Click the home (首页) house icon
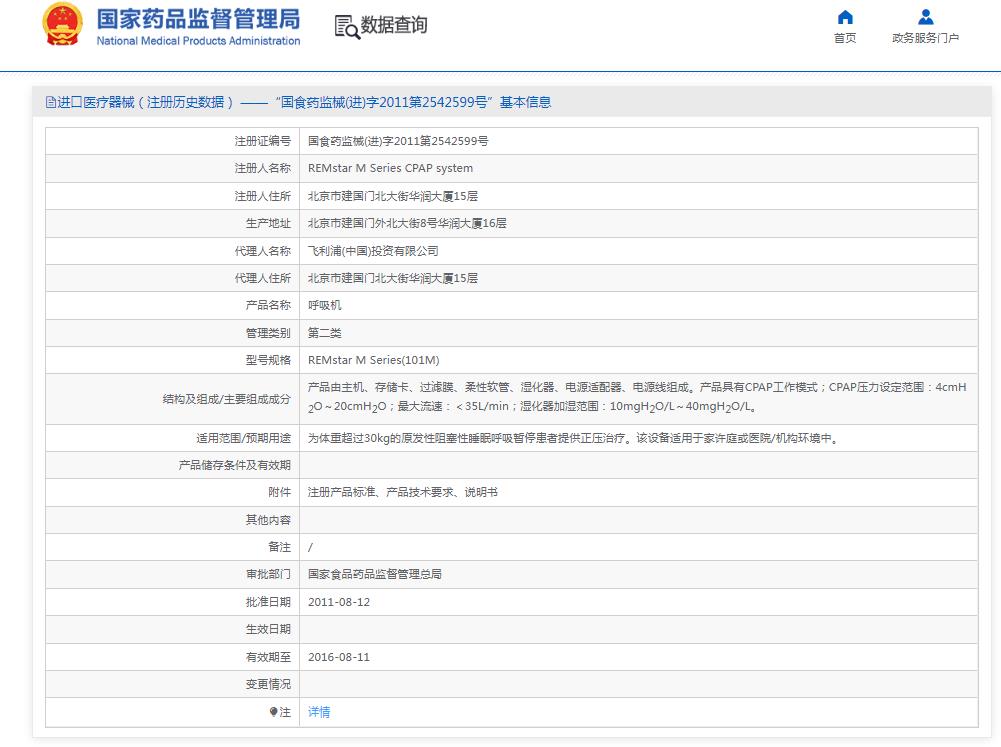The width and height of the screenshot is (1001, 747). (845, 17)
